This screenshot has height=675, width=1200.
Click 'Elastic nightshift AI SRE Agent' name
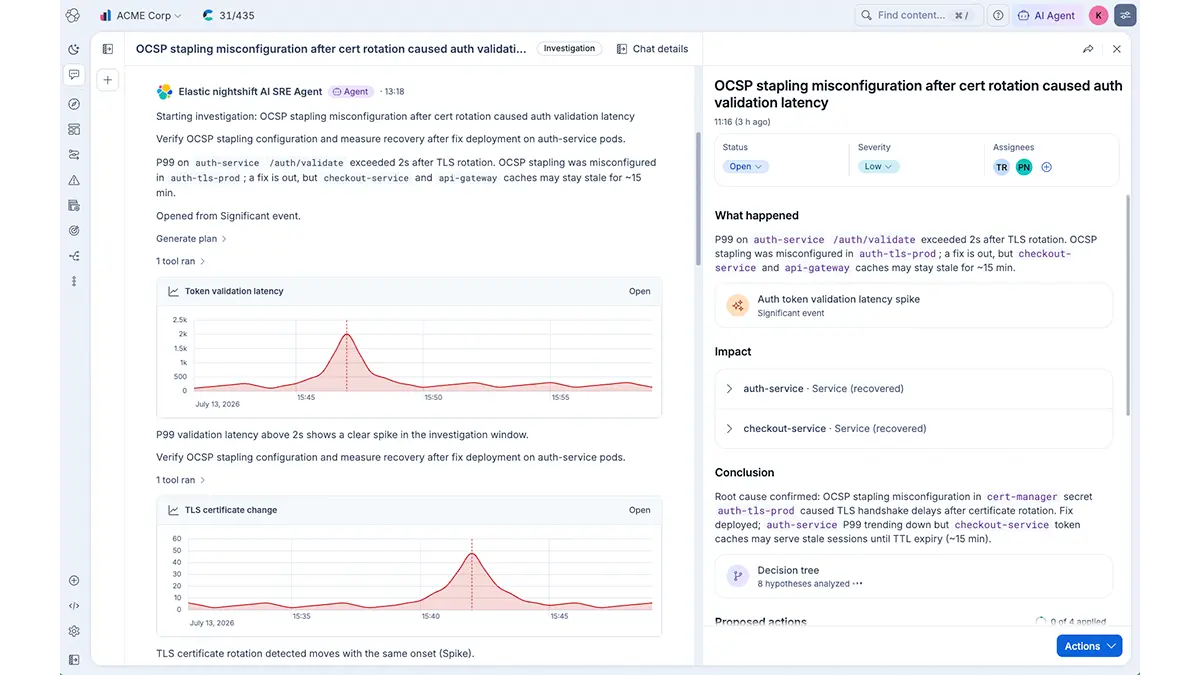coord(250,91)
